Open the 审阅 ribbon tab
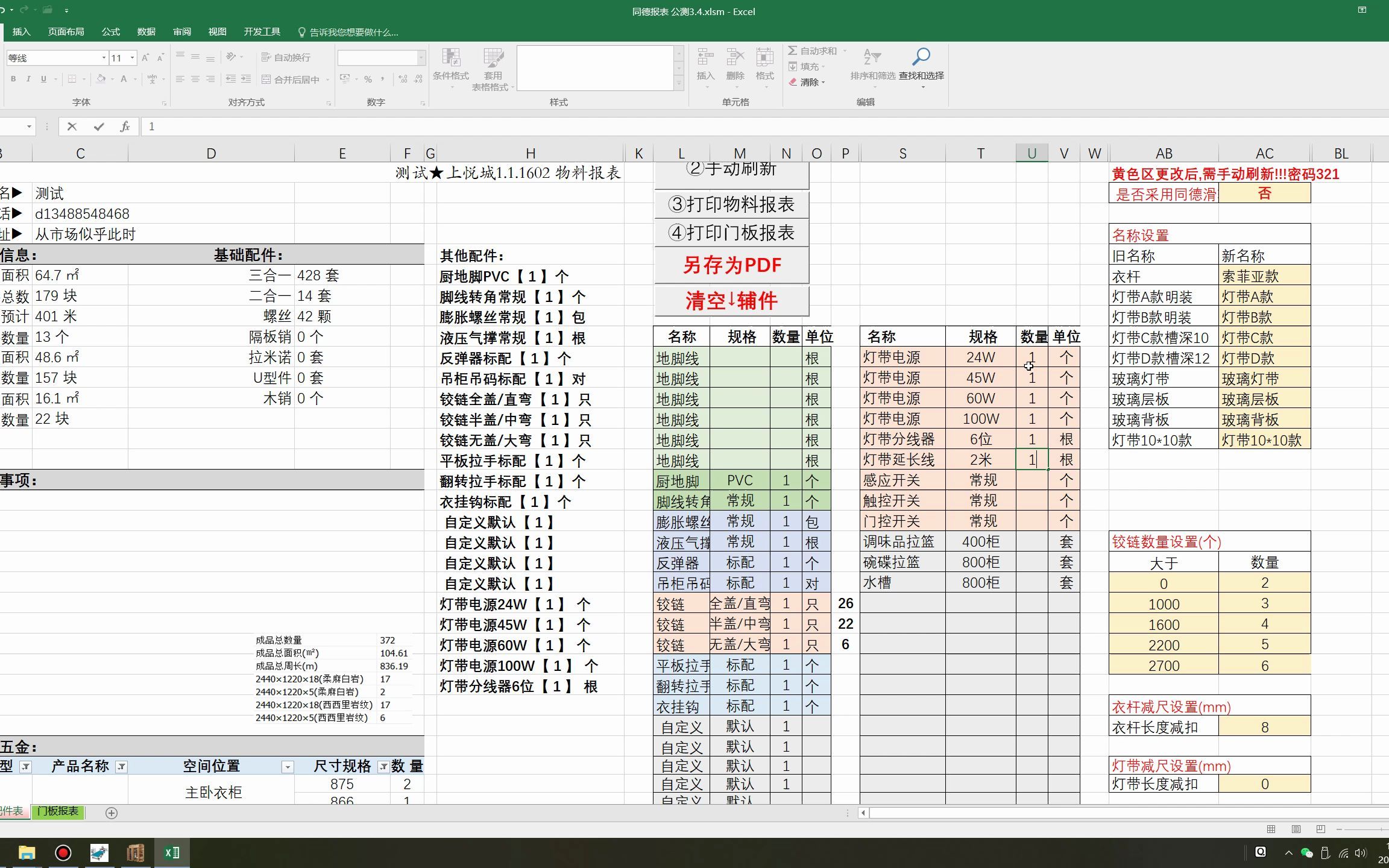The width and height of the screenshot is (1389, 868). (x=182, y=31)
